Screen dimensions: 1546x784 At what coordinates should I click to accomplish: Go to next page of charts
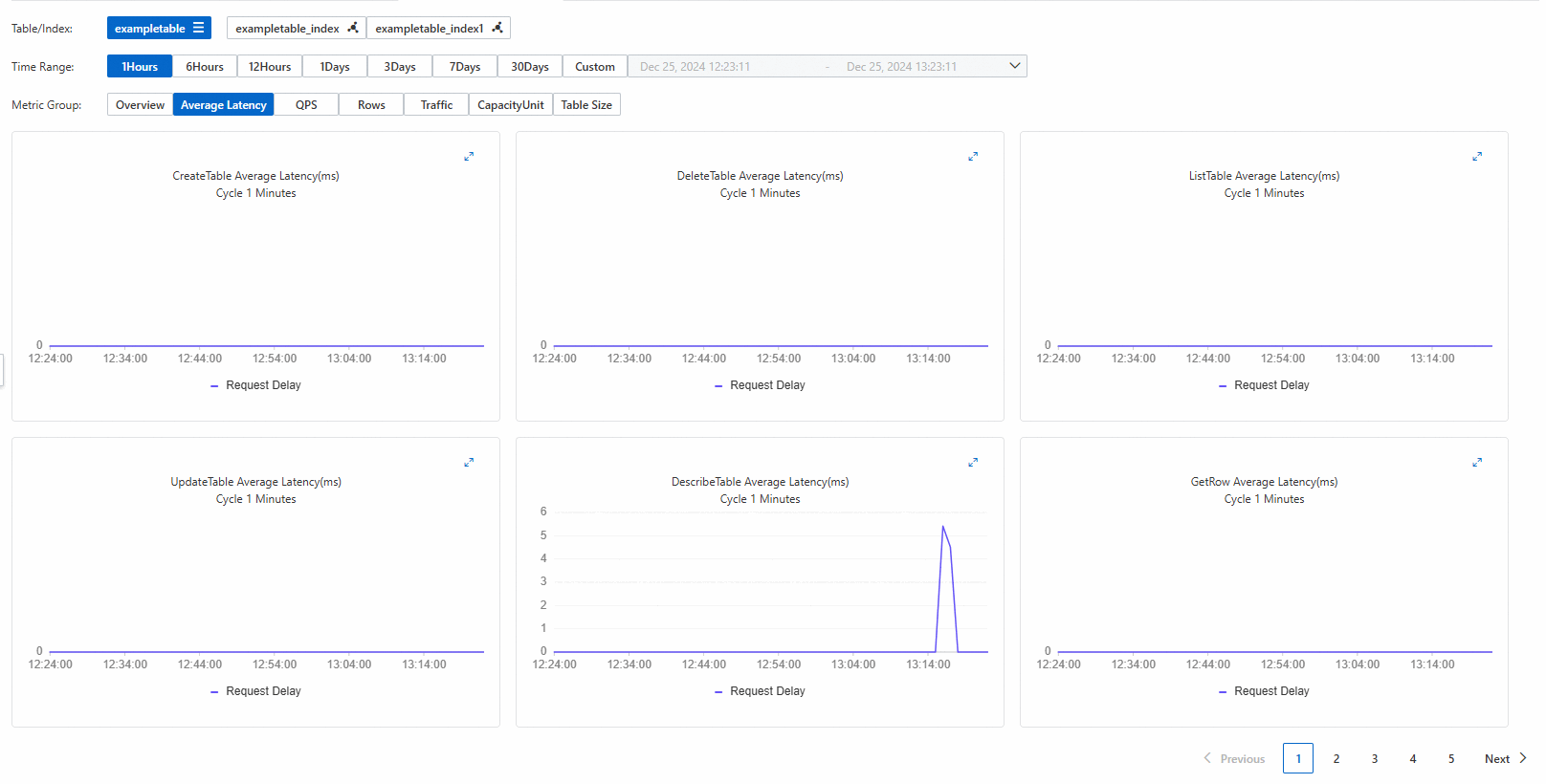[x=1505, y=759]
